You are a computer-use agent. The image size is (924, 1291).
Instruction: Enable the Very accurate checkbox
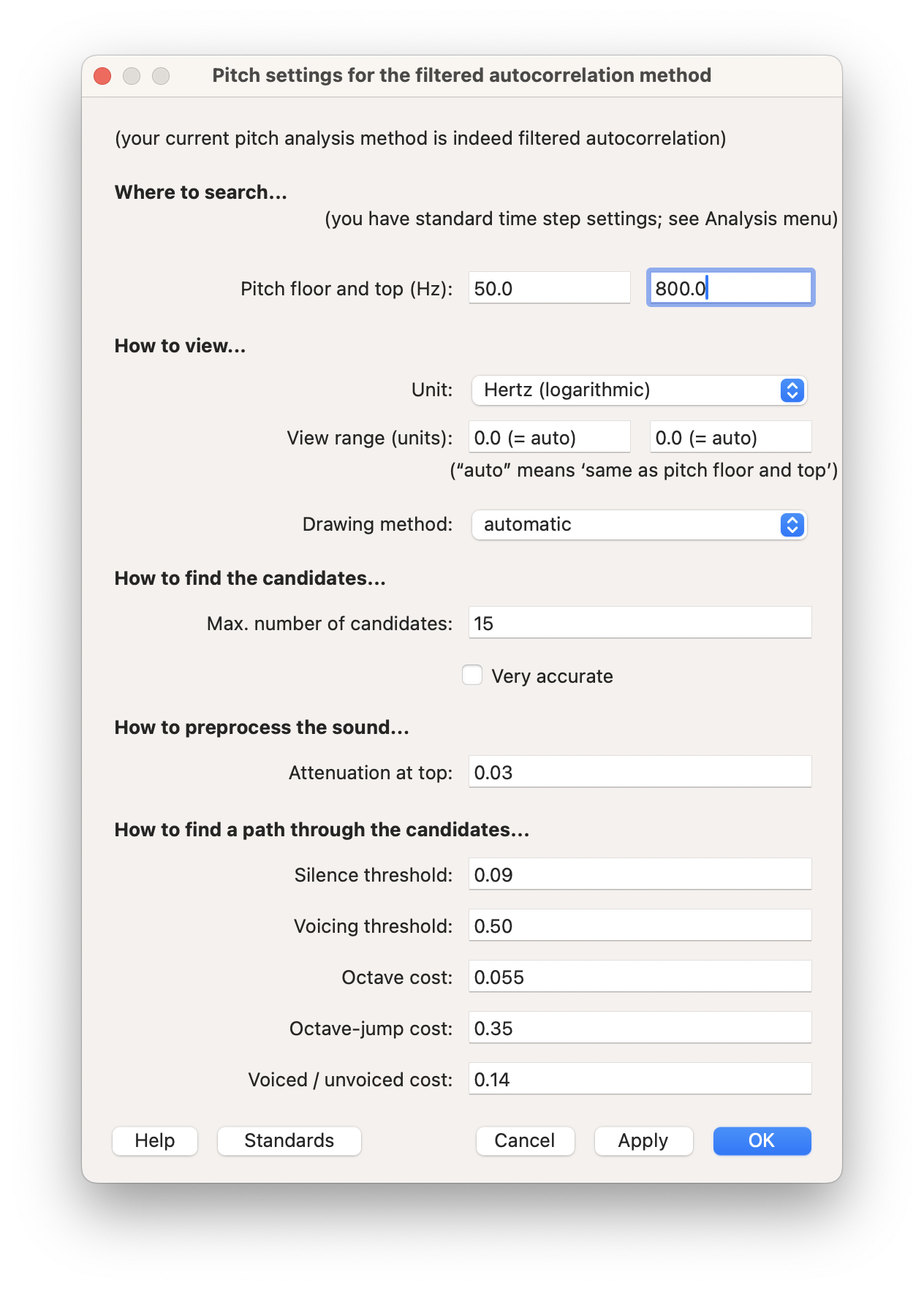[x=472, y=675]
